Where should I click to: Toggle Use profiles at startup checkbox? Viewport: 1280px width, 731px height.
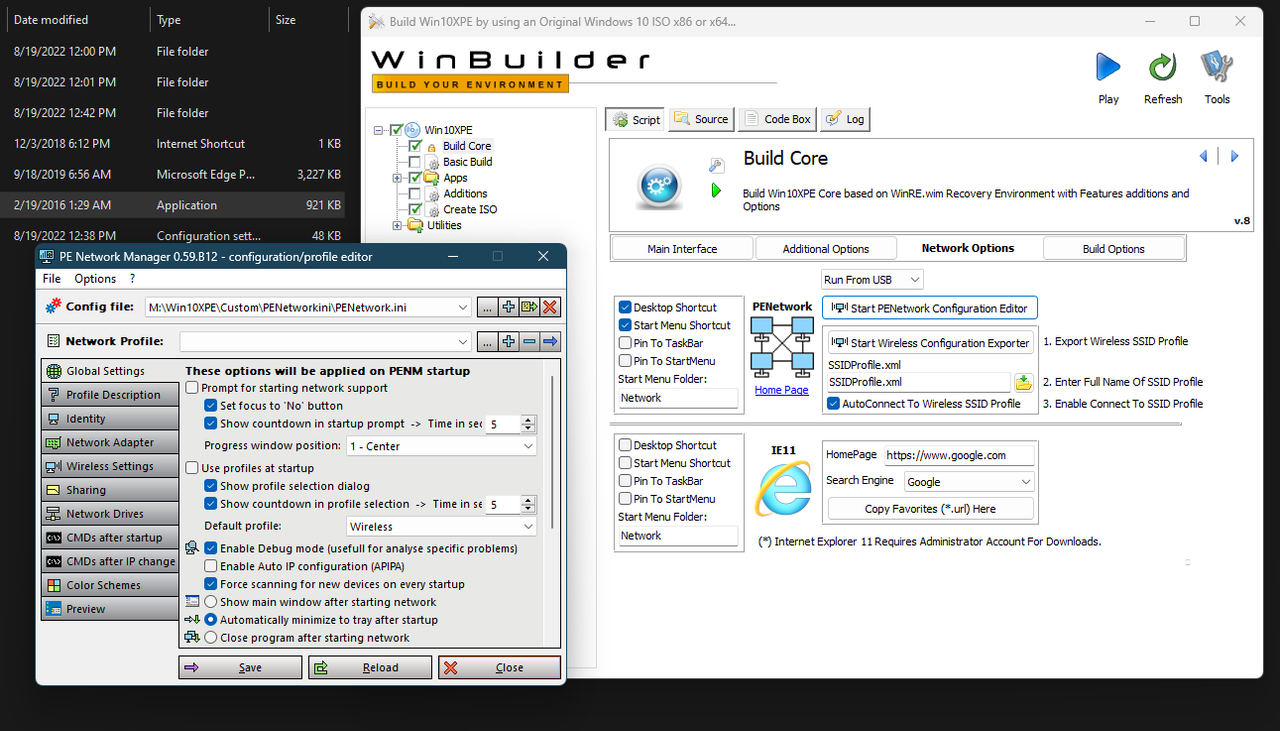[x=192, y=468]
